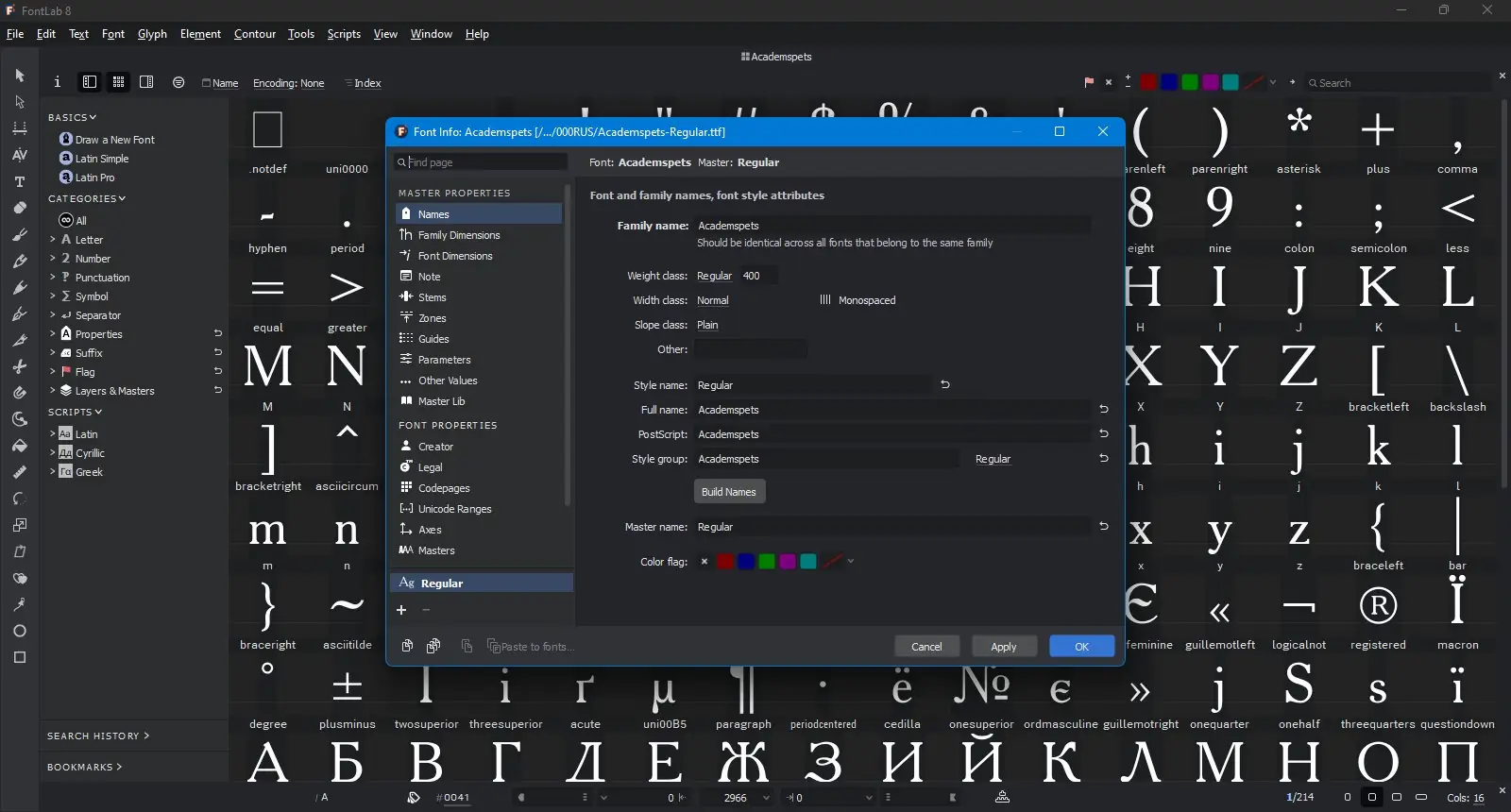Screen dimensions: 1511x812
Task: Open the Scripts menu
Action: pos(344,34)
